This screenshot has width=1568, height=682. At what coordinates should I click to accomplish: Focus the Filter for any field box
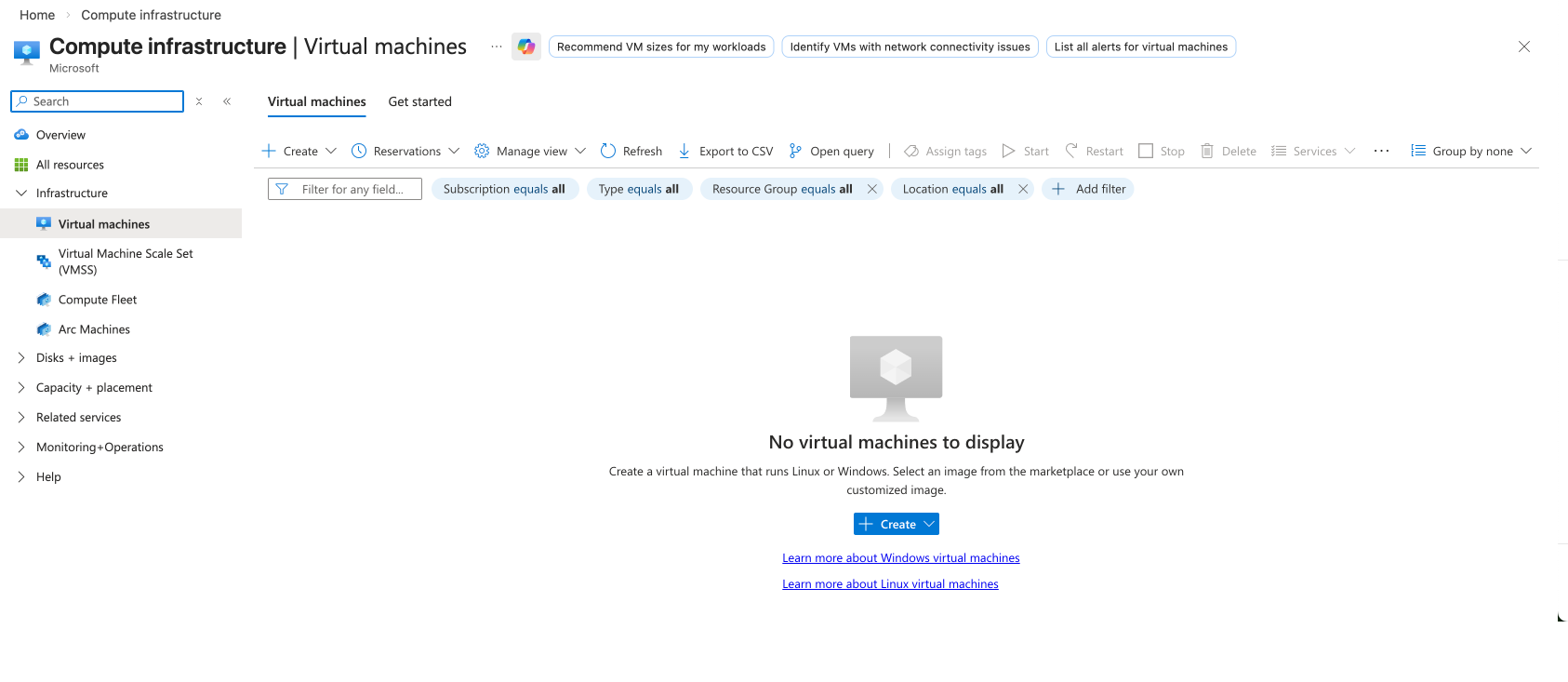tap(345, 189)
